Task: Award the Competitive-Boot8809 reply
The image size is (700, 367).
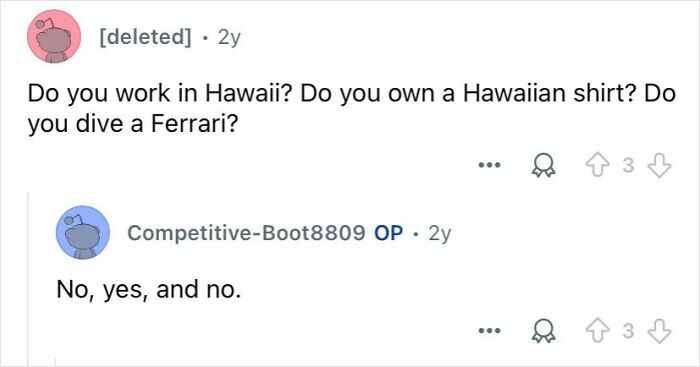Action: click(x=543, y=332)
